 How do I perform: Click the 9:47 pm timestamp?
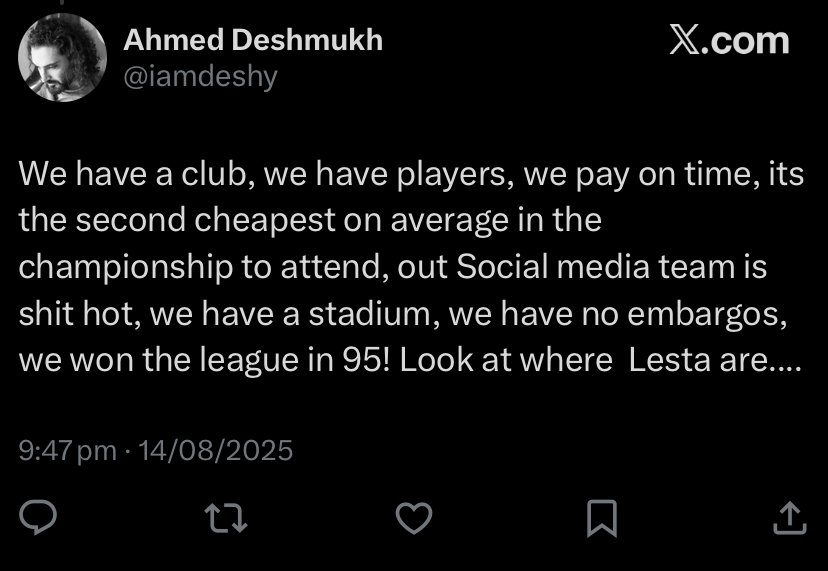[x=68, y=451]
